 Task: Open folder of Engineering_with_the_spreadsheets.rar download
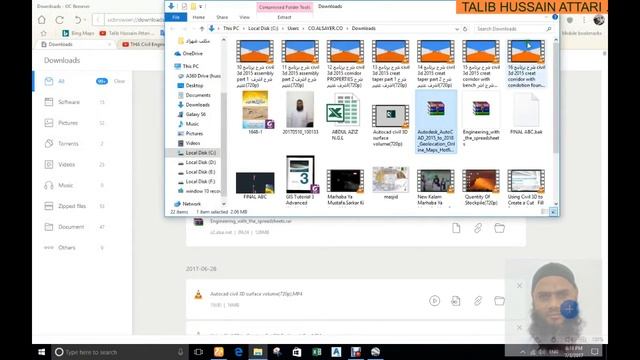click(x=499, y=228)
